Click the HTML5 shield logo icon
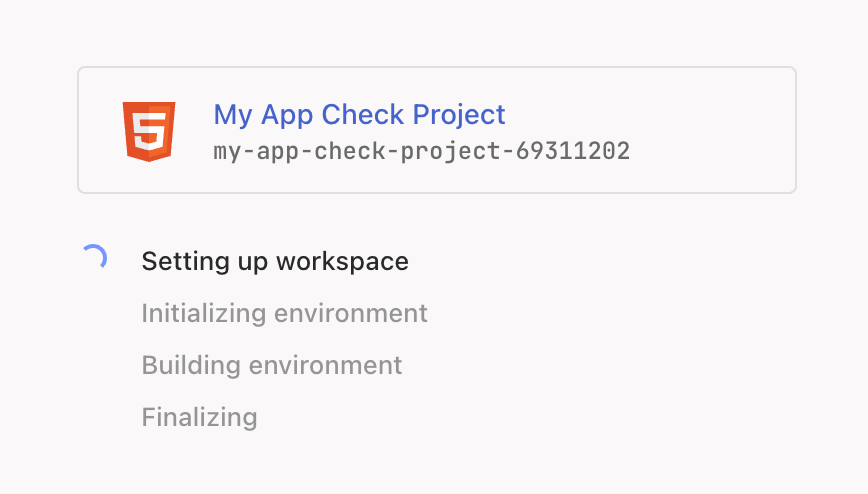This screenshot has height=494, width=868. [150, 131]
